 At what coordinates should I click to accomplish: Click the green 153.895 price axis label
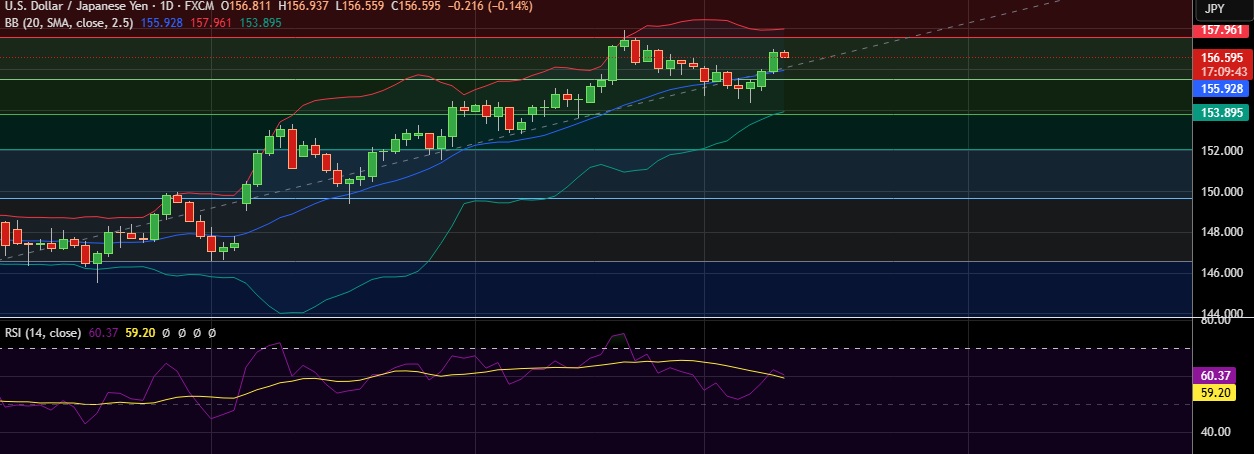pyautogui.click(x=1222, y=113)
